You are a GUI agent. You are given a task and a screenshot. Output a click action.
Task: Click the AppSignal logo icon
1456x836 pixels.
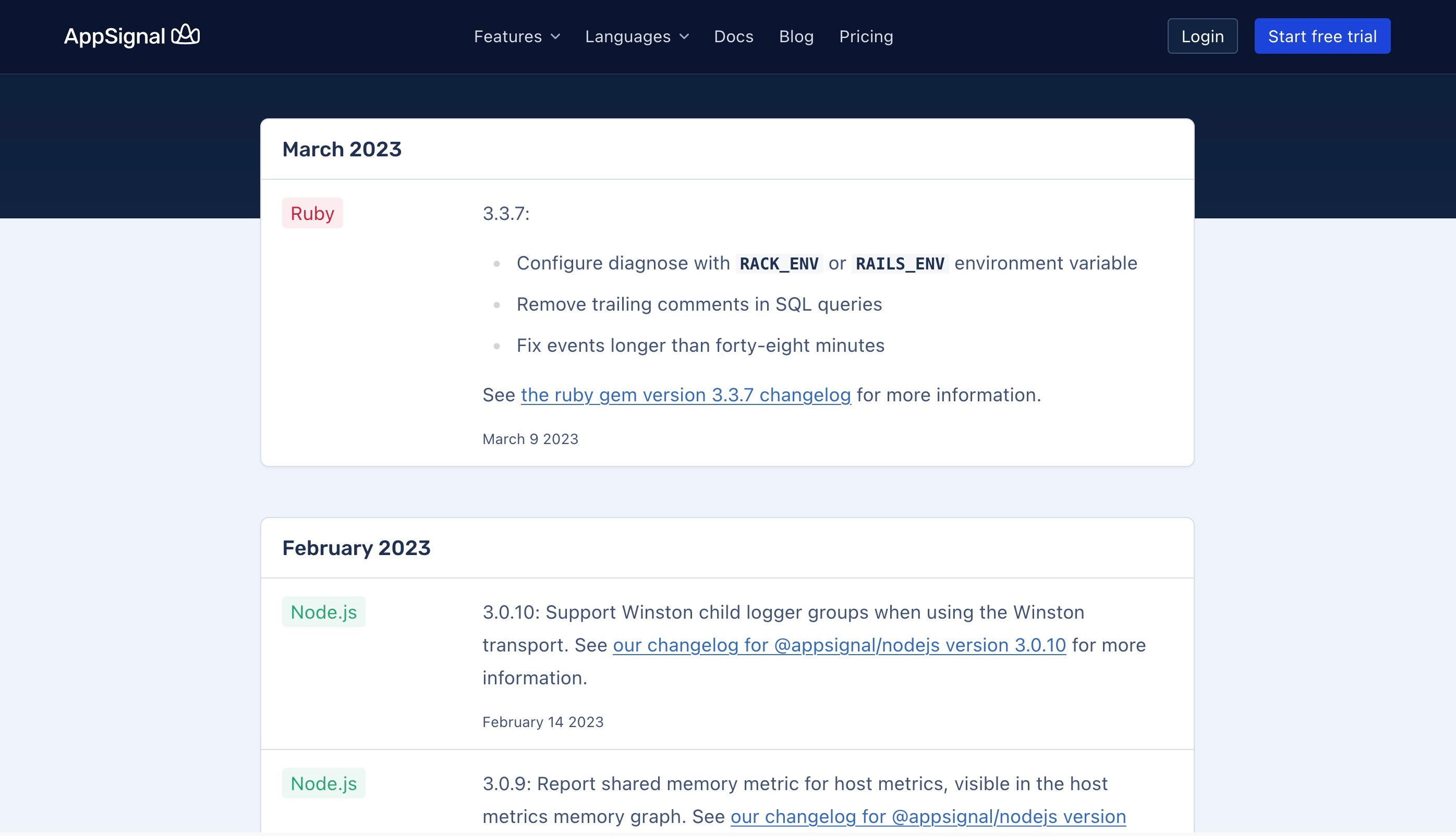pyautogui.click(x=186, y=34)
